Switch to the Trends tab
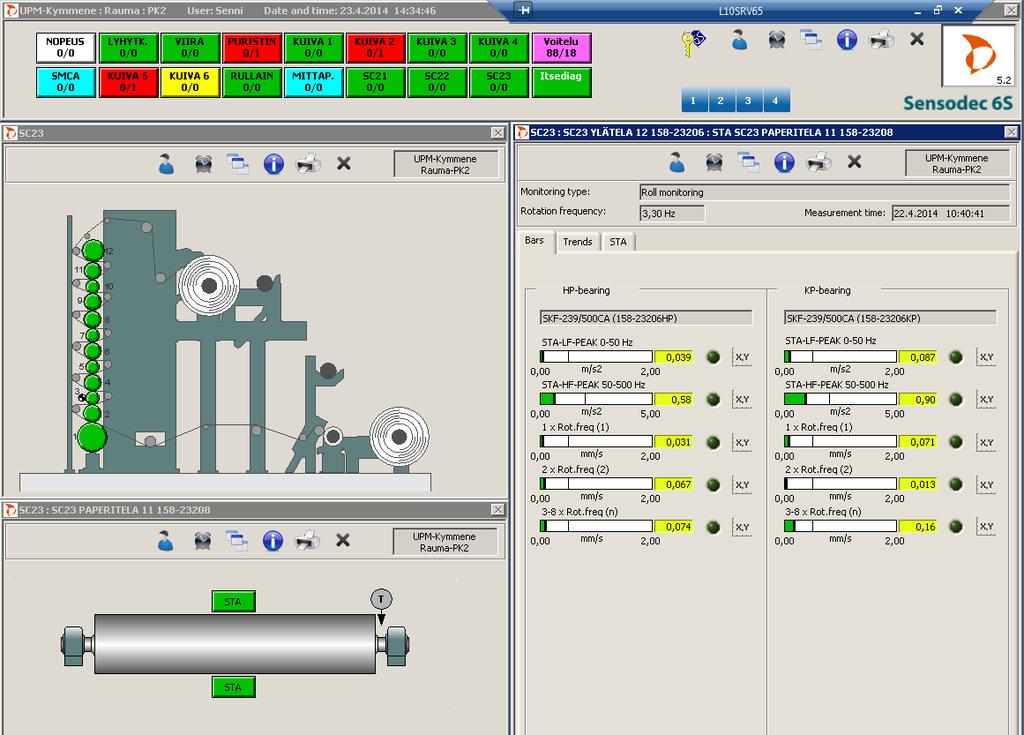The image size is (1024, 735). (x=577, y=242)
